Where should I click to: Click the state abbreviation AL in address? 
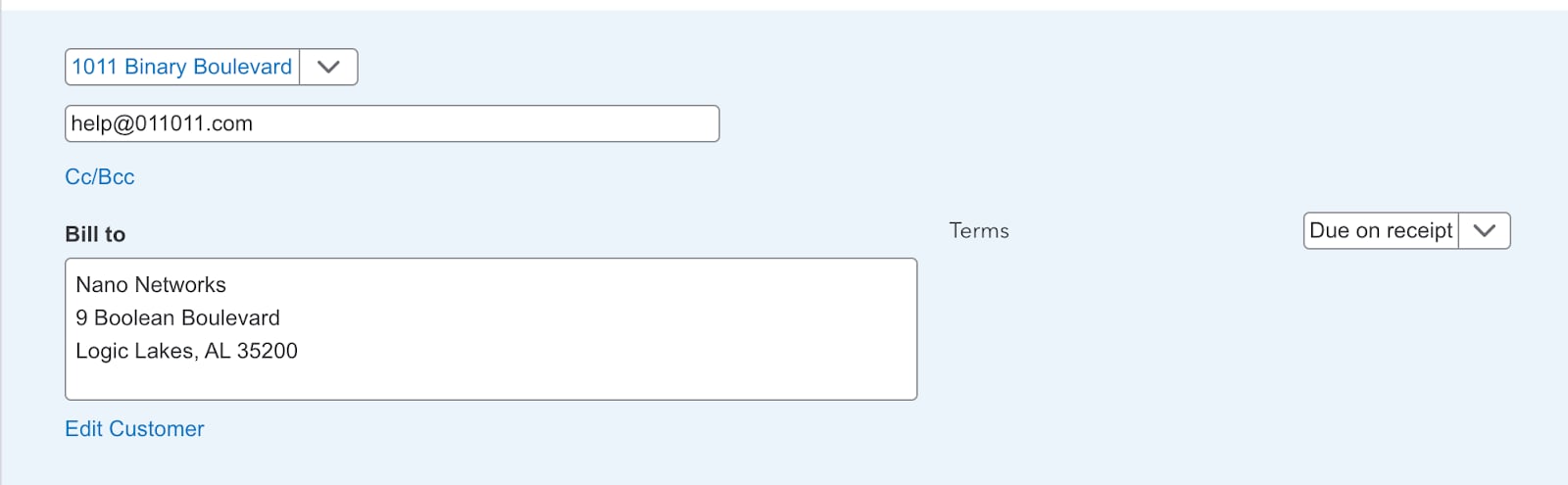[x=217, y=351]
